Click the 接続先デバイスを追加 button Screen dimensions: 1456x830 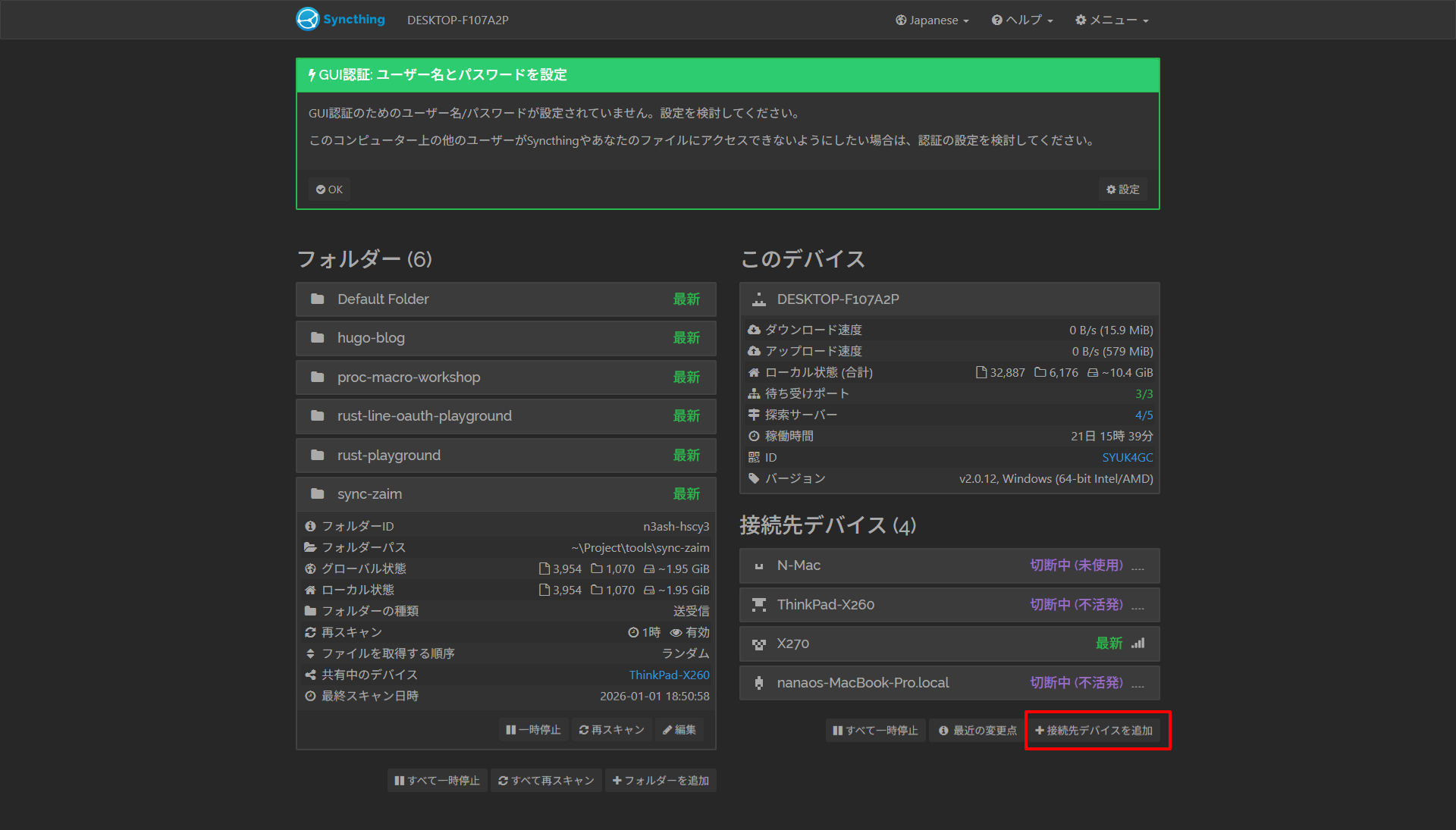click(1094, 731)
